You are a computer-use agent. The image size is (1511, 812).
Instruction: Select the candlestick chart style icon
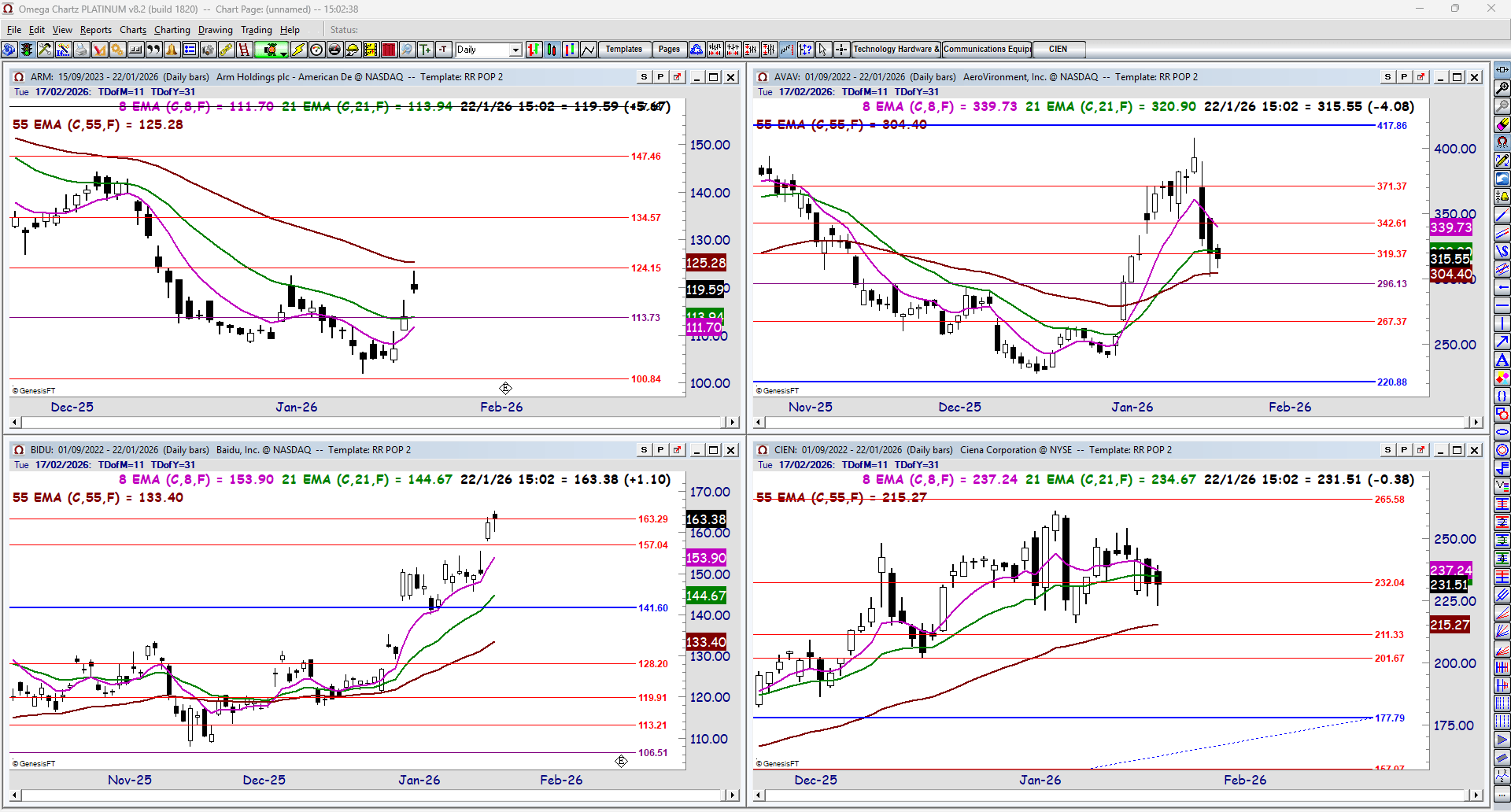click(x=552, y=50)
